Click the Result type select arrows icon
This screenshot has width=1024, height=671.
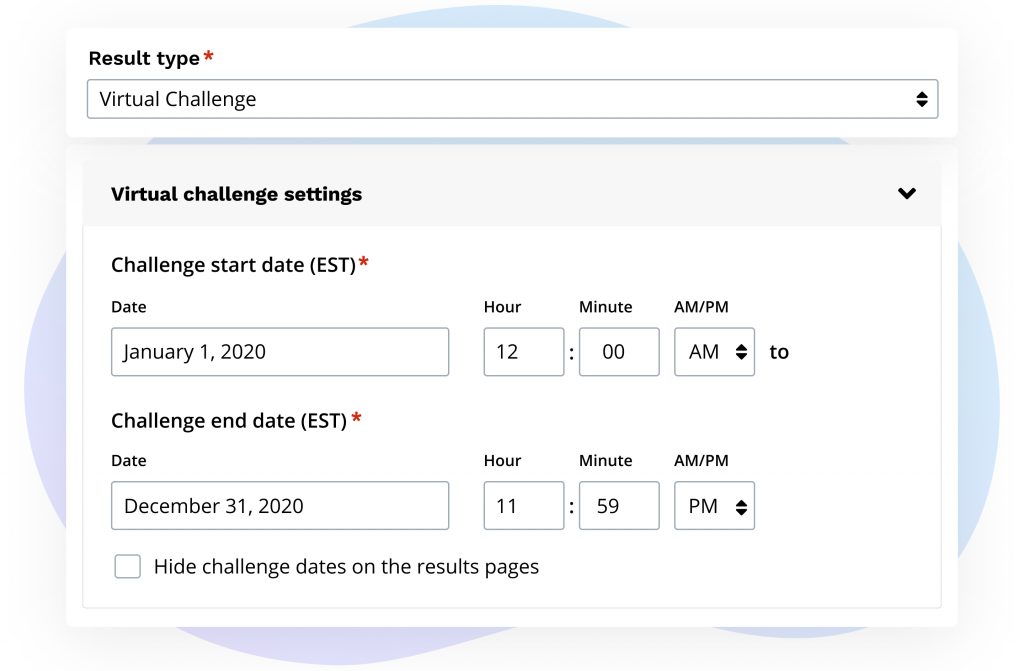pos(921,99)
